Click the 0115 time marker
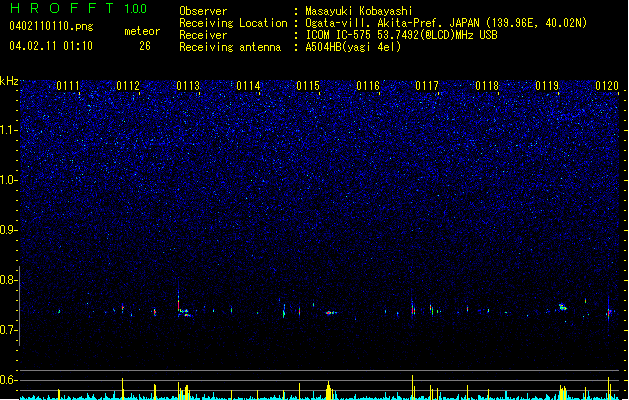 pyautogui.click(x=308, y=86)
